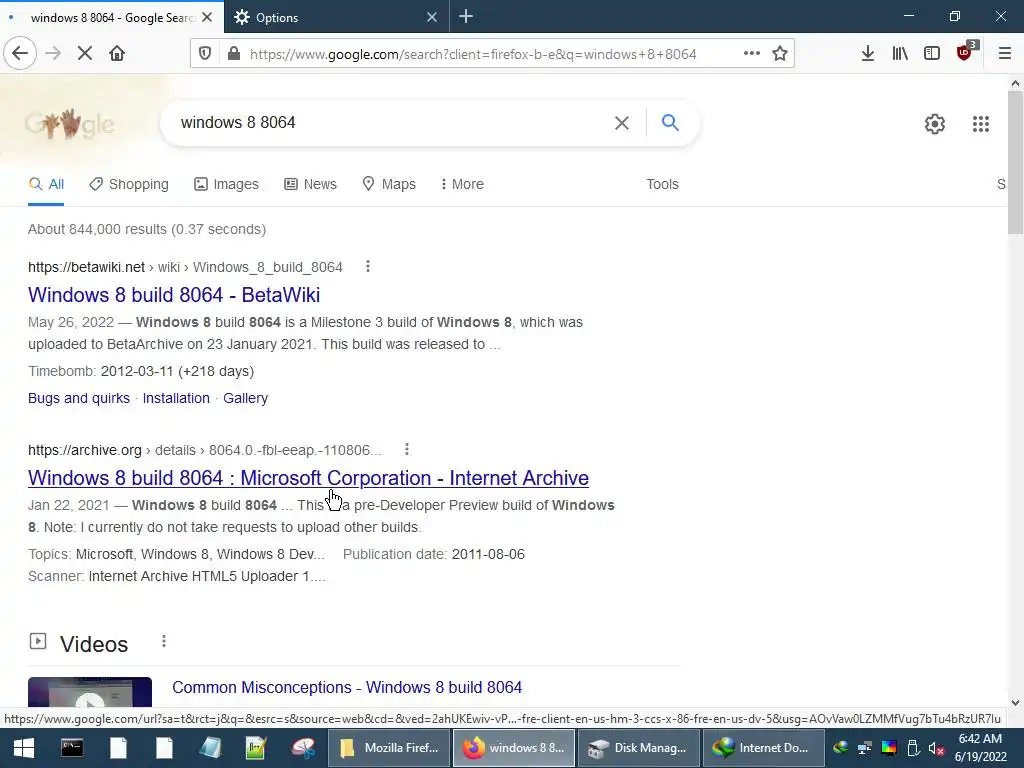Image resolution: width=1024 pixels, height=768 pixels.
Task: Open the Windows 8 build 8064 - BetaWiki link
Action: tap(174, 295)
